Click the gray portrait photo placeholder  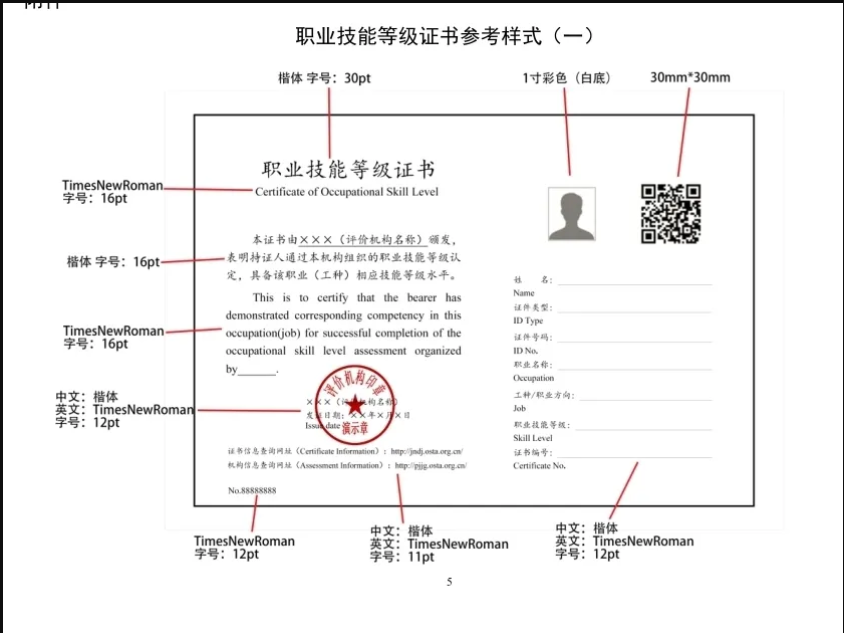pos(571,214)
